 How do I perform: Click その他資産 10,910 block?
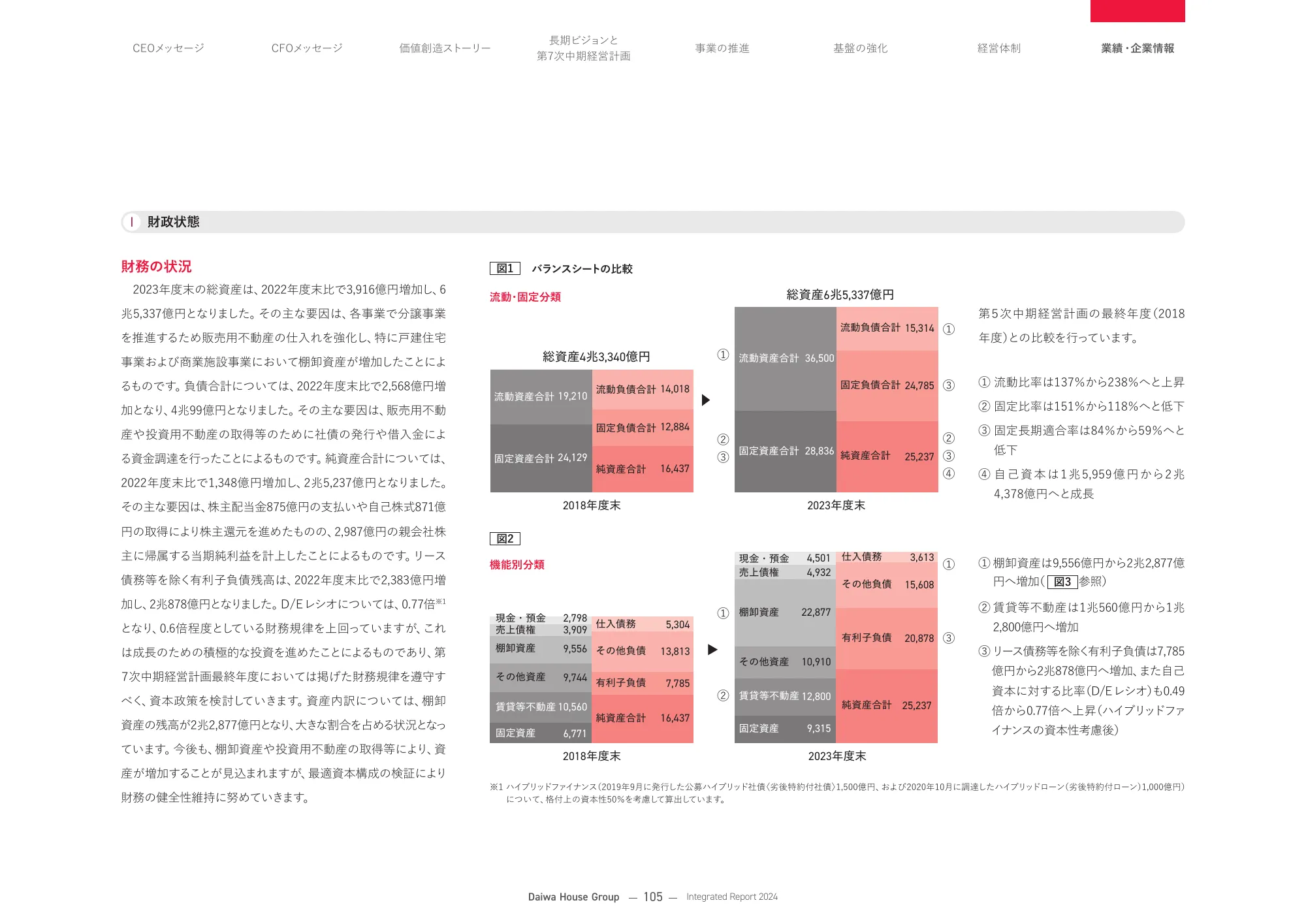[785, 662]
